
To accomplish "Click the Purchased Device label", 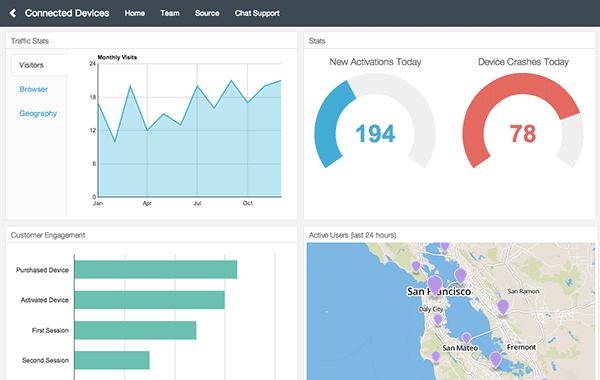I will click(42, 270).
